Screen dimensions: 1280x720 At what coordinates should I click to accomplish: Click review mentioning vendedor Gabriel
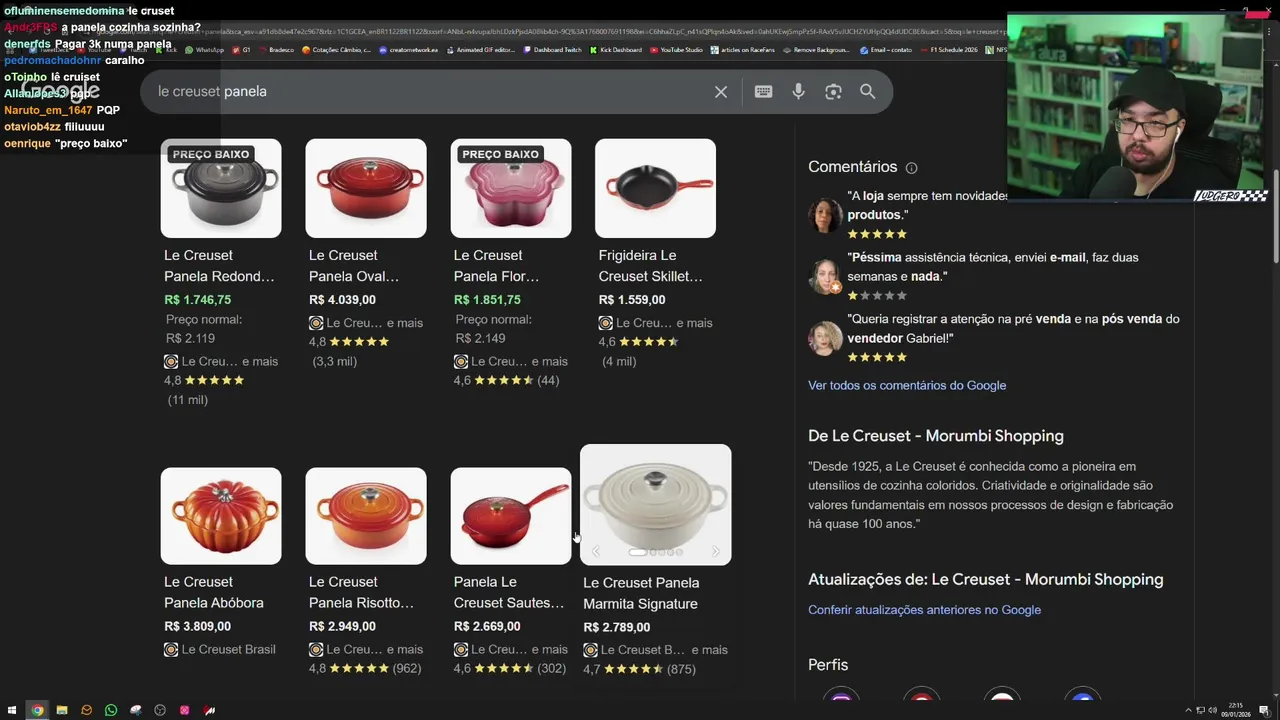click(x=1013, y=329)
